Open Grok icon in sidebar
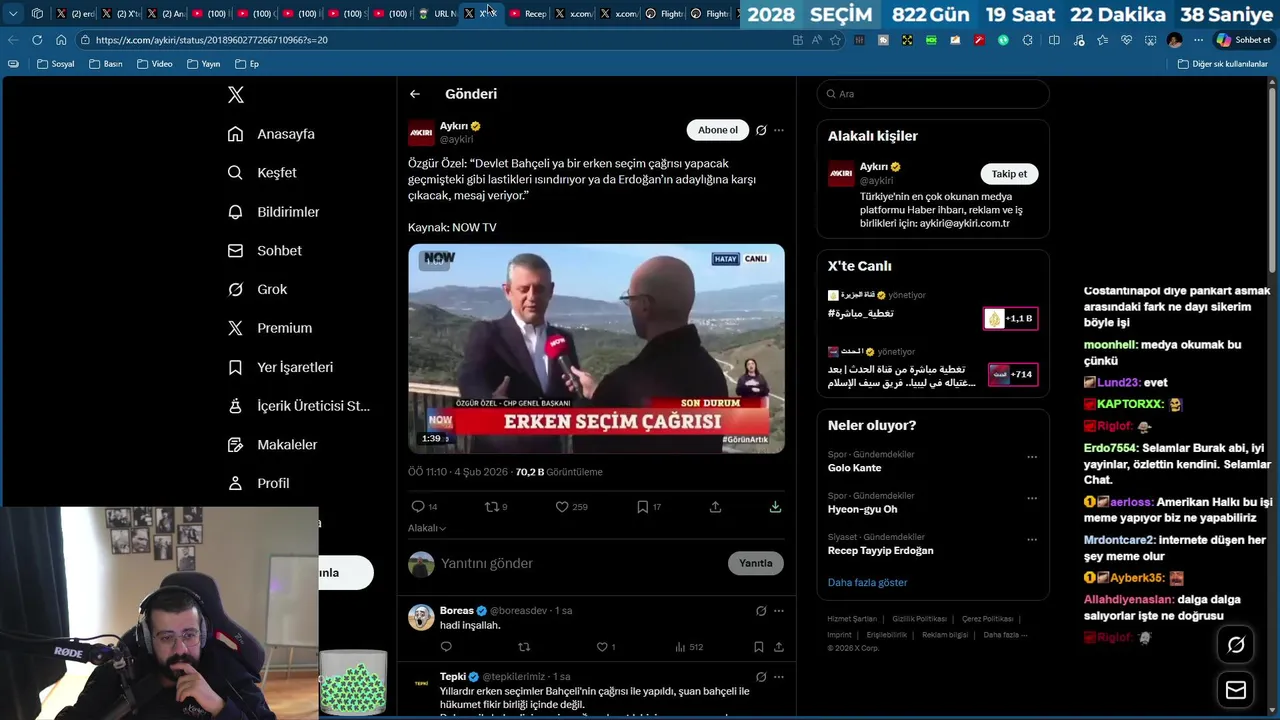The width and height of the screenshot is (1280, 720). [235, 289]
